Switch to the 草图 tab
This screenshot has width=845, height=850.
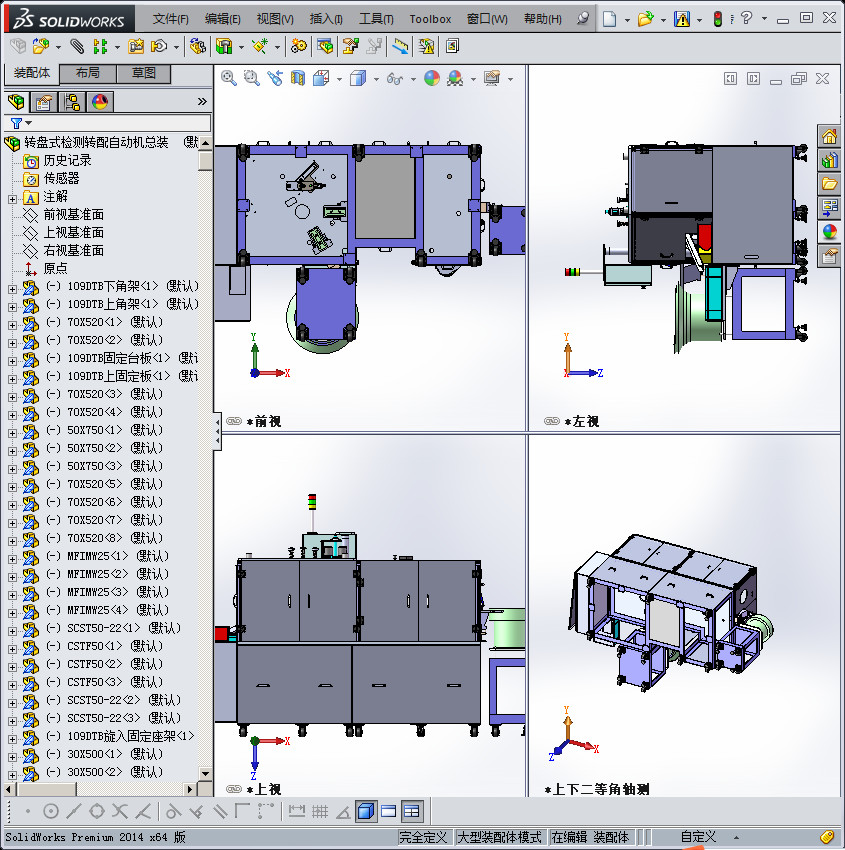pos(144,73)
